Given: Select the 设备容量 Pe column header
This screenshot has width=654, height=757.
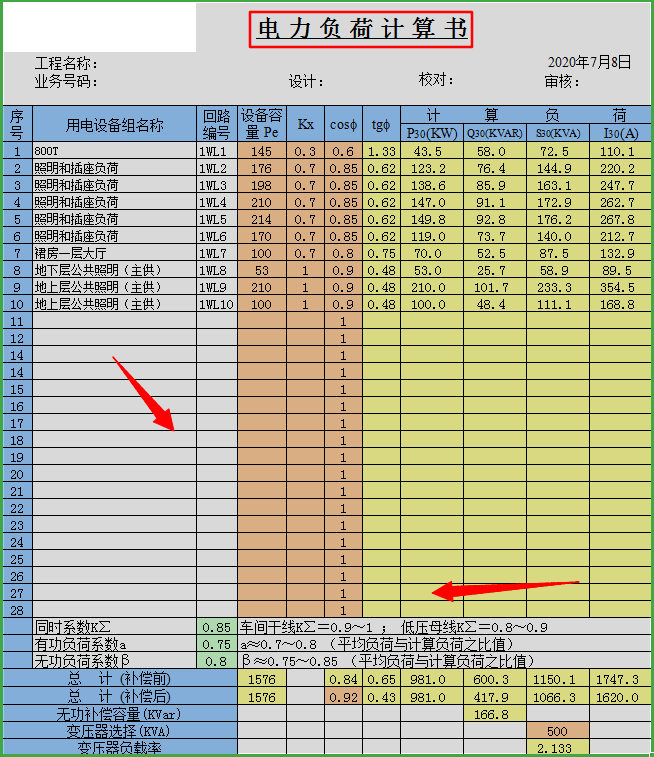Looking at the screenshot, I should [262, 124].
